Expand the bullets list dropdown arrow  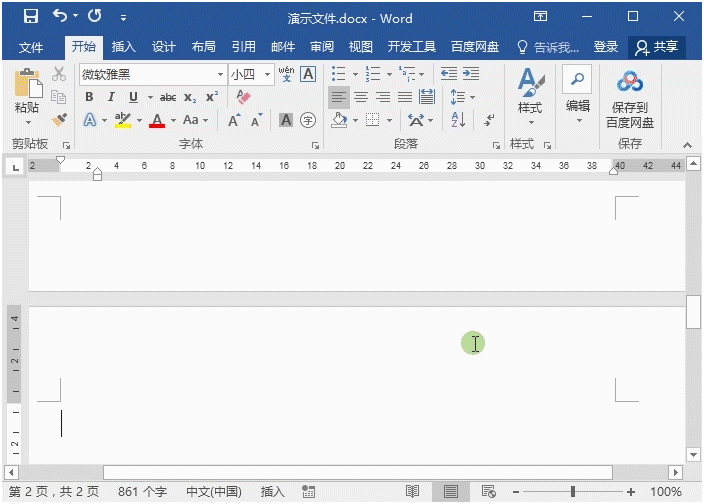point(355,74)
